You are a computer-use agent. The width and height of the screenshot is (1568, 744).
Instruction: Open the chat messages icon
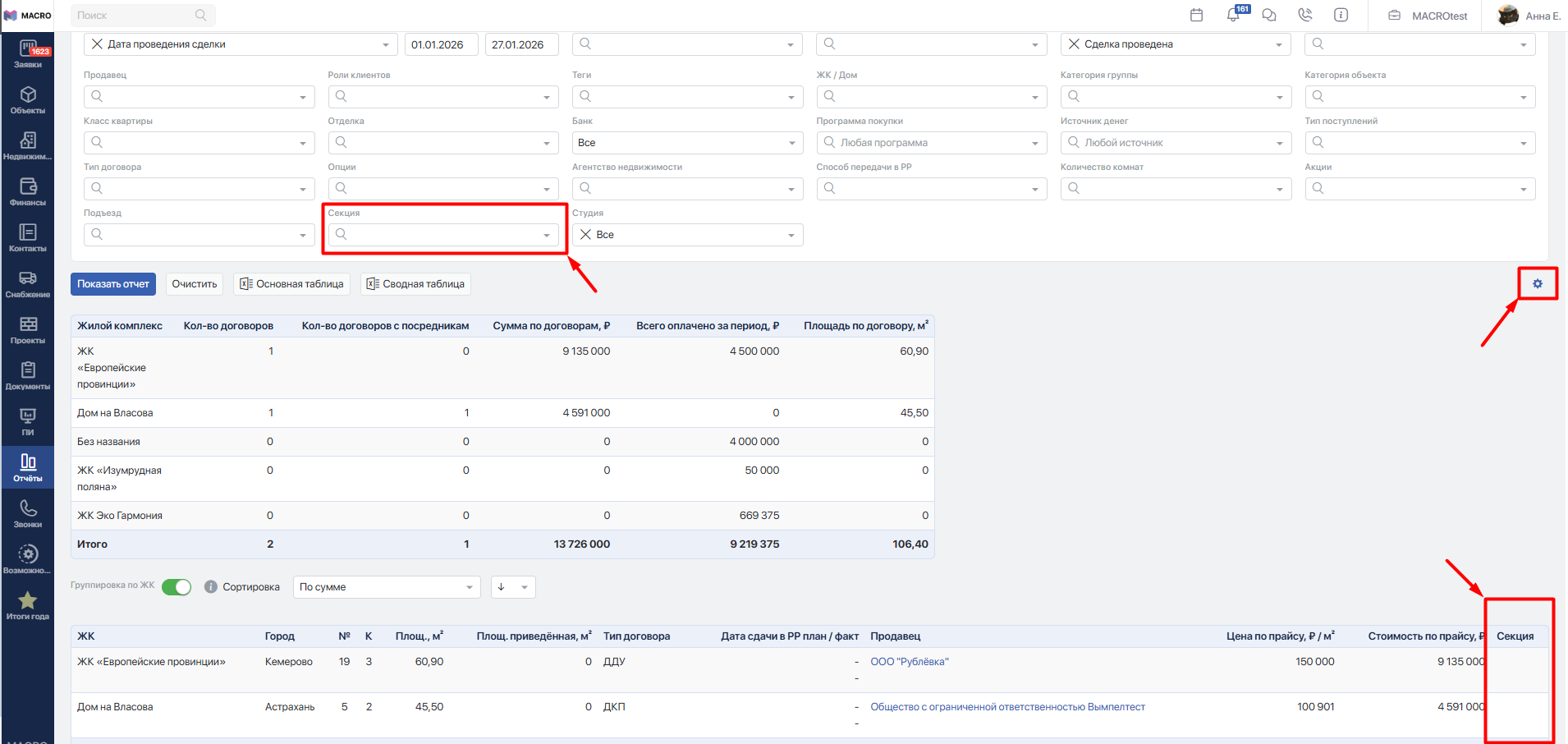[x=1269, y=15]
